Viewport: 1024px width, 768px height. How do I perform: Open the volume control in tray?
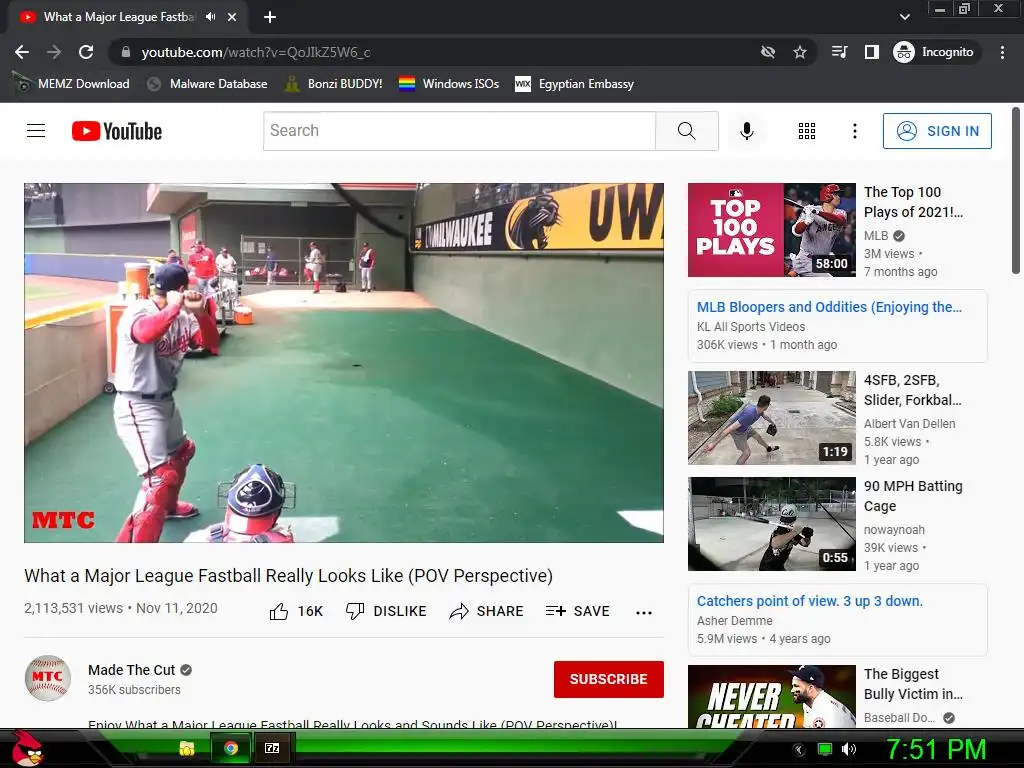coord(849,749)
